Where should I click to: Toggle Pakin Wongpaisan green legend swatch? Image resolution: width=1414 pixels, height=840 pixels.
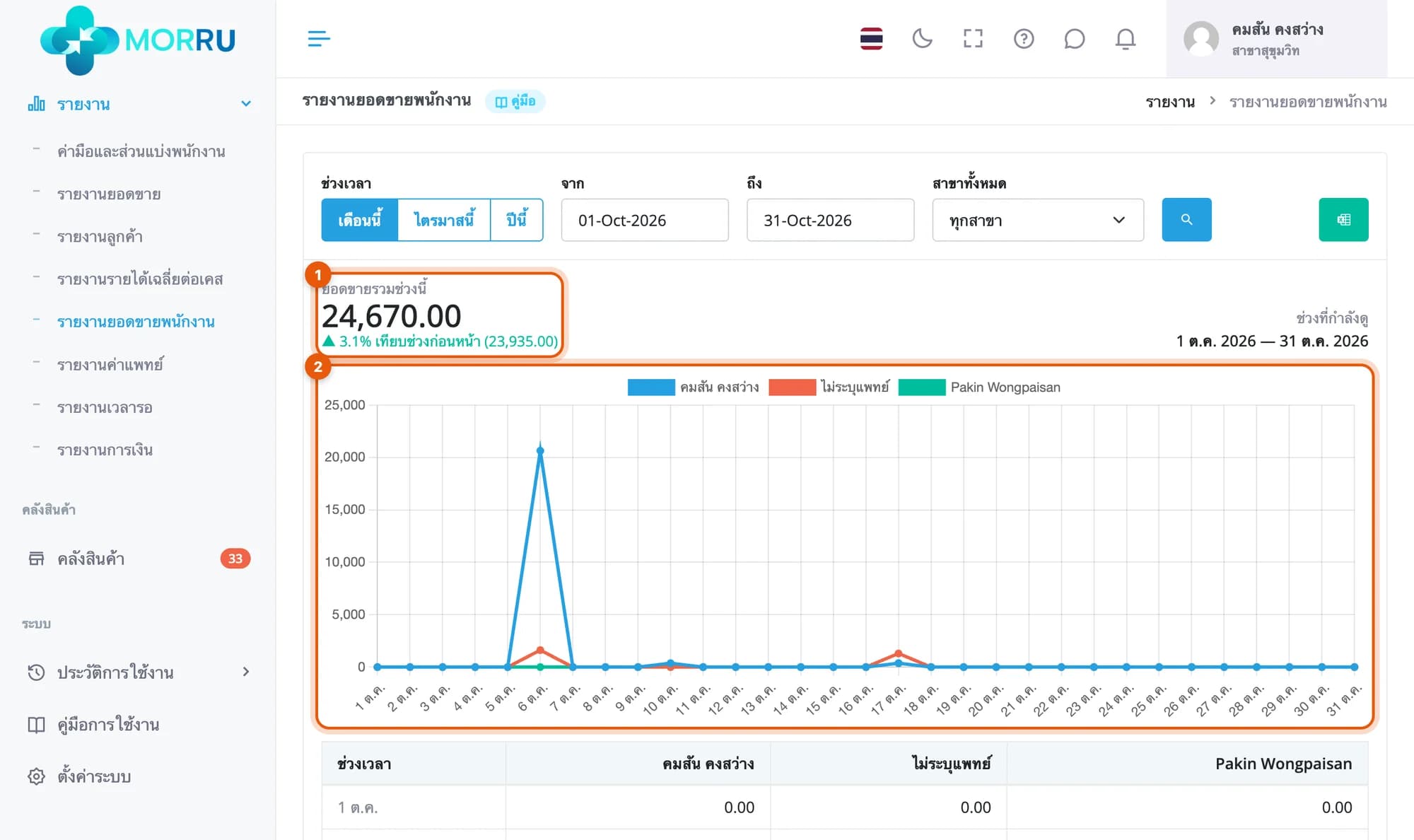coord(922,387)
